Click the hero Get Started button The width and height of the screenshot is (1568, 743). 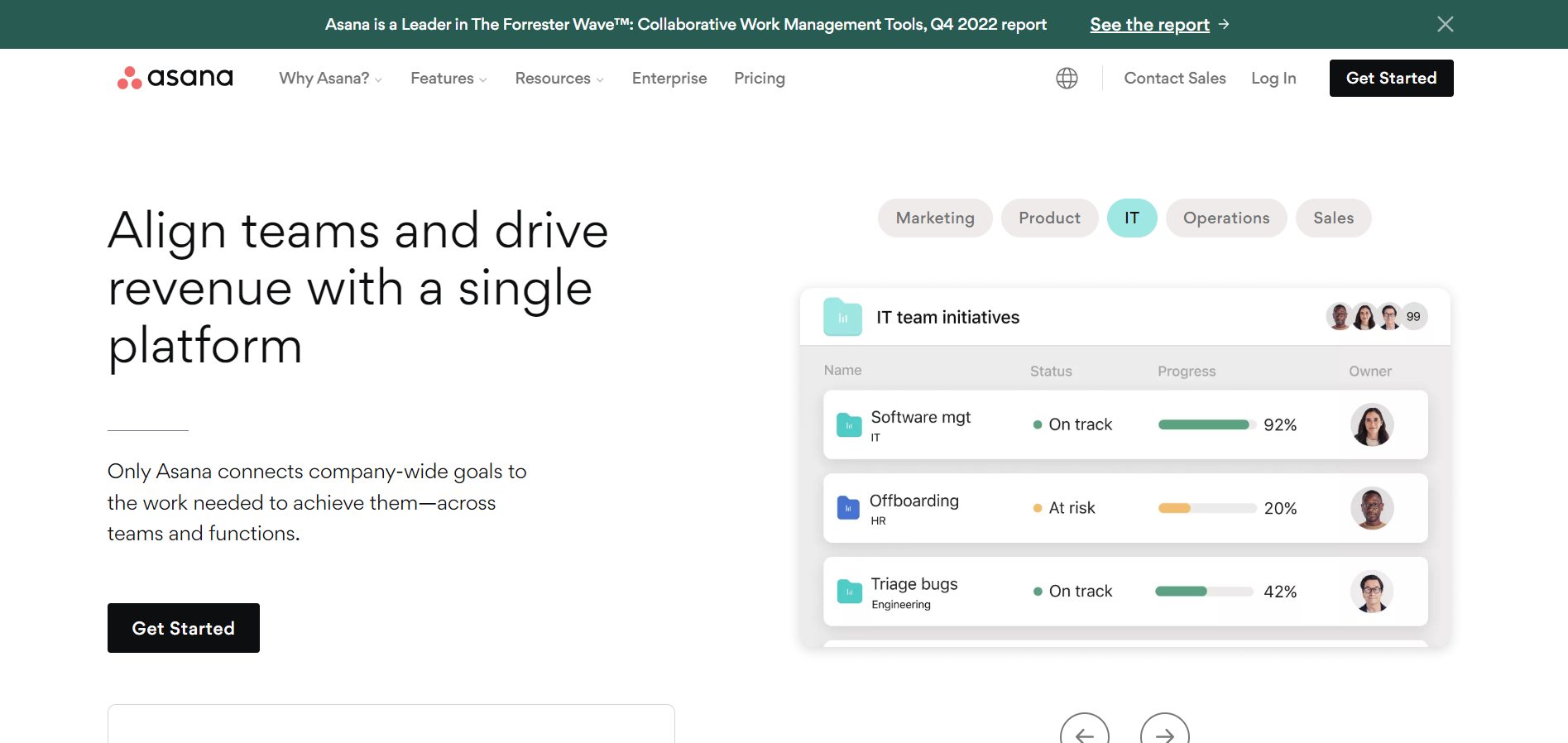(184, 628)
